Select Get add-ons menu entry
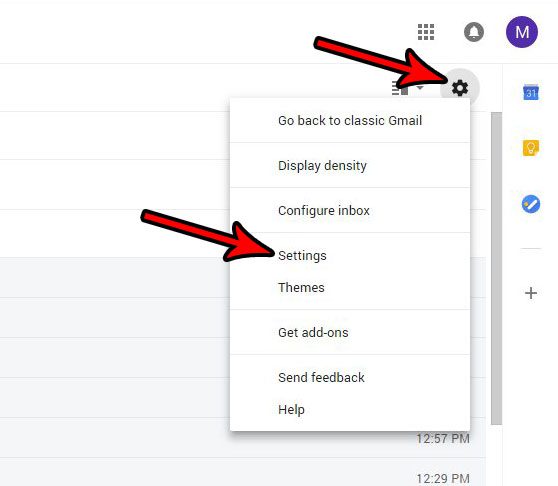The image size is (558, 486). [x=350, y=332]
